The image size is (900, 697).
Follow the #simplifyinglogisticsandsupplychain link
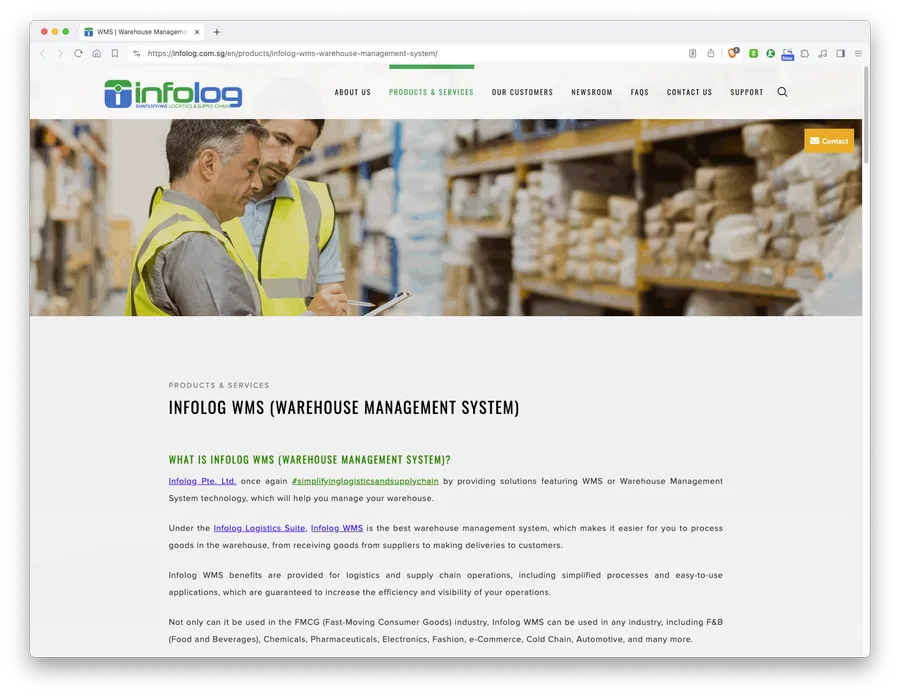click(365, 481)
